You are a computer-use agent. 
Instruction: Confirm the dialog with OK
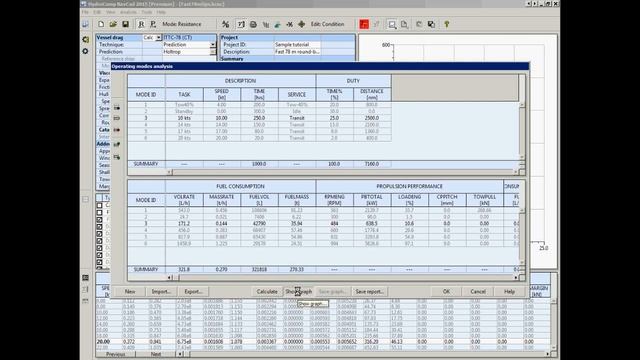[446, 291]
